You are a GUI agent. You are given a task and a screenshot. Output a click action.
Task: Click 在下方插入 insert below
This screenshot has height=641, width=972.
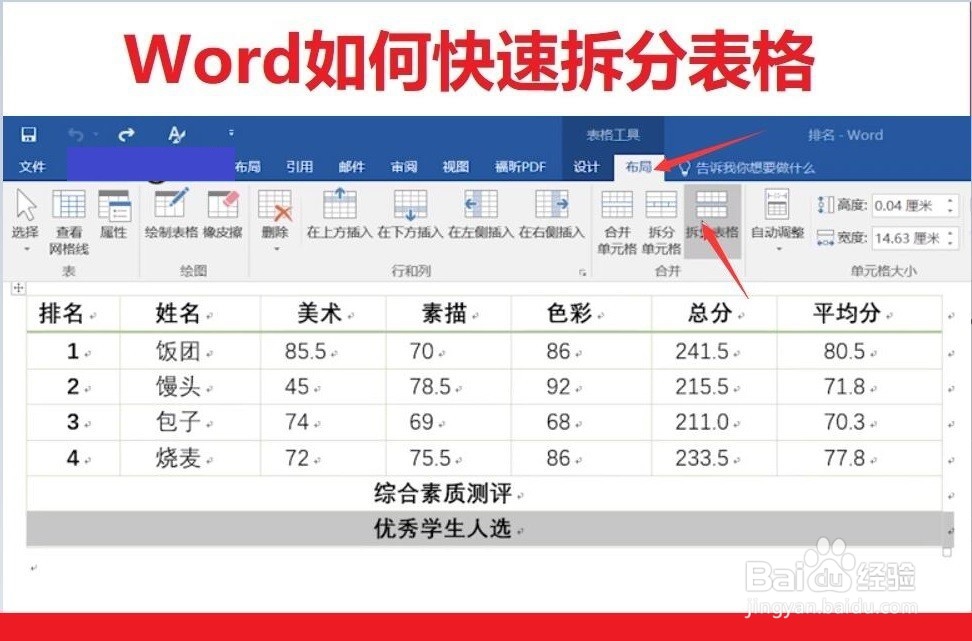click(410, 214)
